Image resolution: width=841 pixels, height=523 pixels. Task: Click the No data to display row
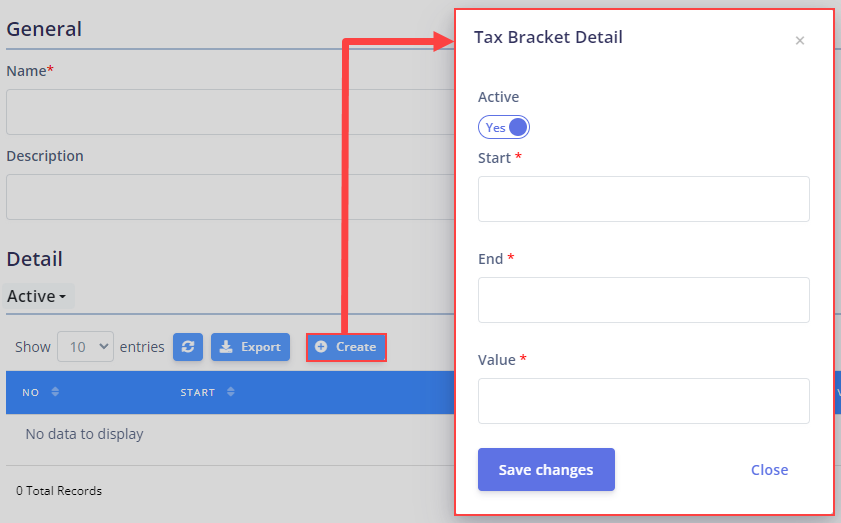(x=230, y=434)
